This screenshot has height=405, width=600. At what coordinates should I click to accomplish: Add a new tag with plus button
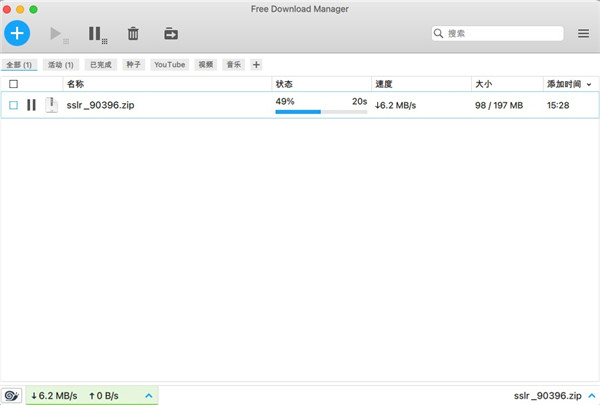[256, 64]
